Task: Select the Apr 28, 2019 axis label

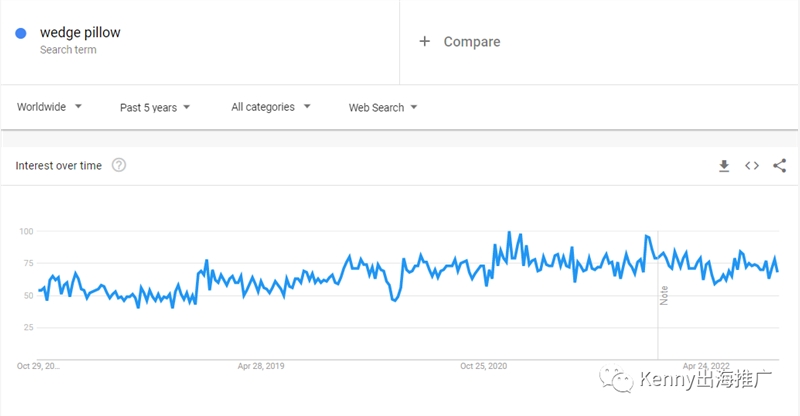Action: (261, 366)
